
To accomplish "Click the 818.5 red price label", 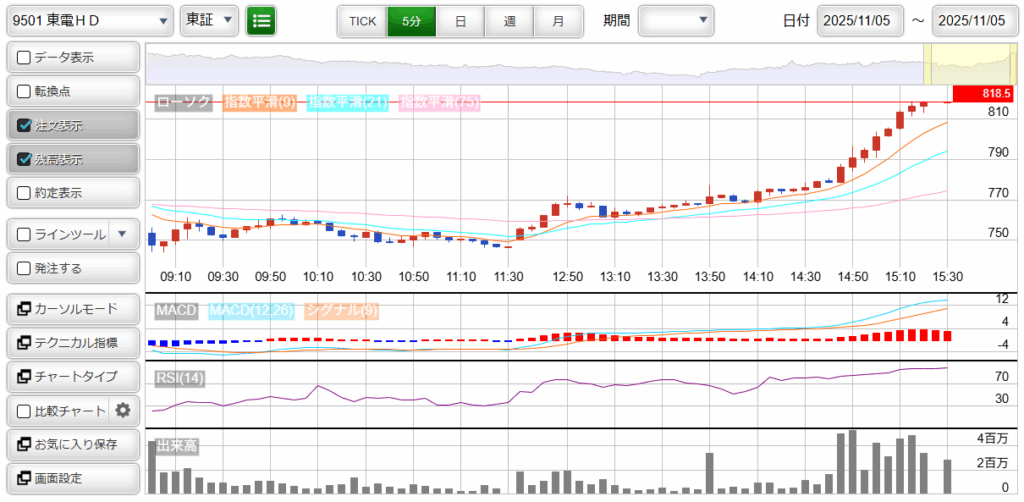I will click(x=984, y=93).
